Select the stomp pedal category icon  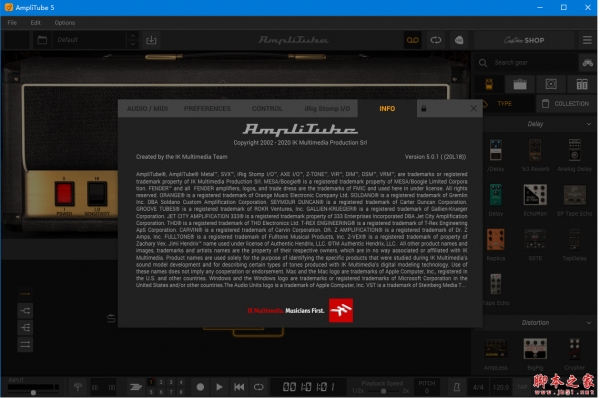click(489, 84)
